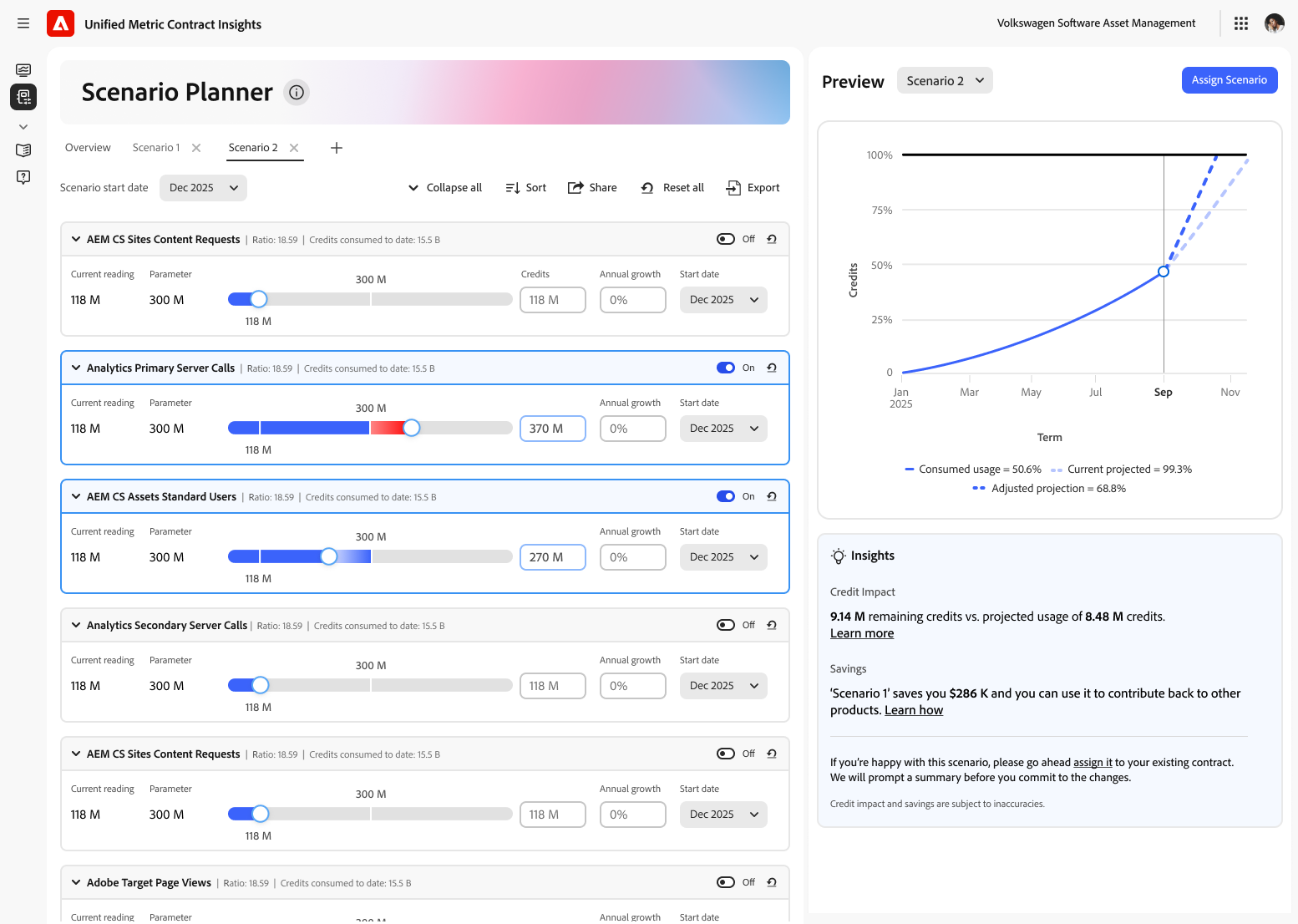Click AEM CS Assets Standard Users slider handle
The width and height of the screenshot is (1298, 924).
click(x=329, y=556)
